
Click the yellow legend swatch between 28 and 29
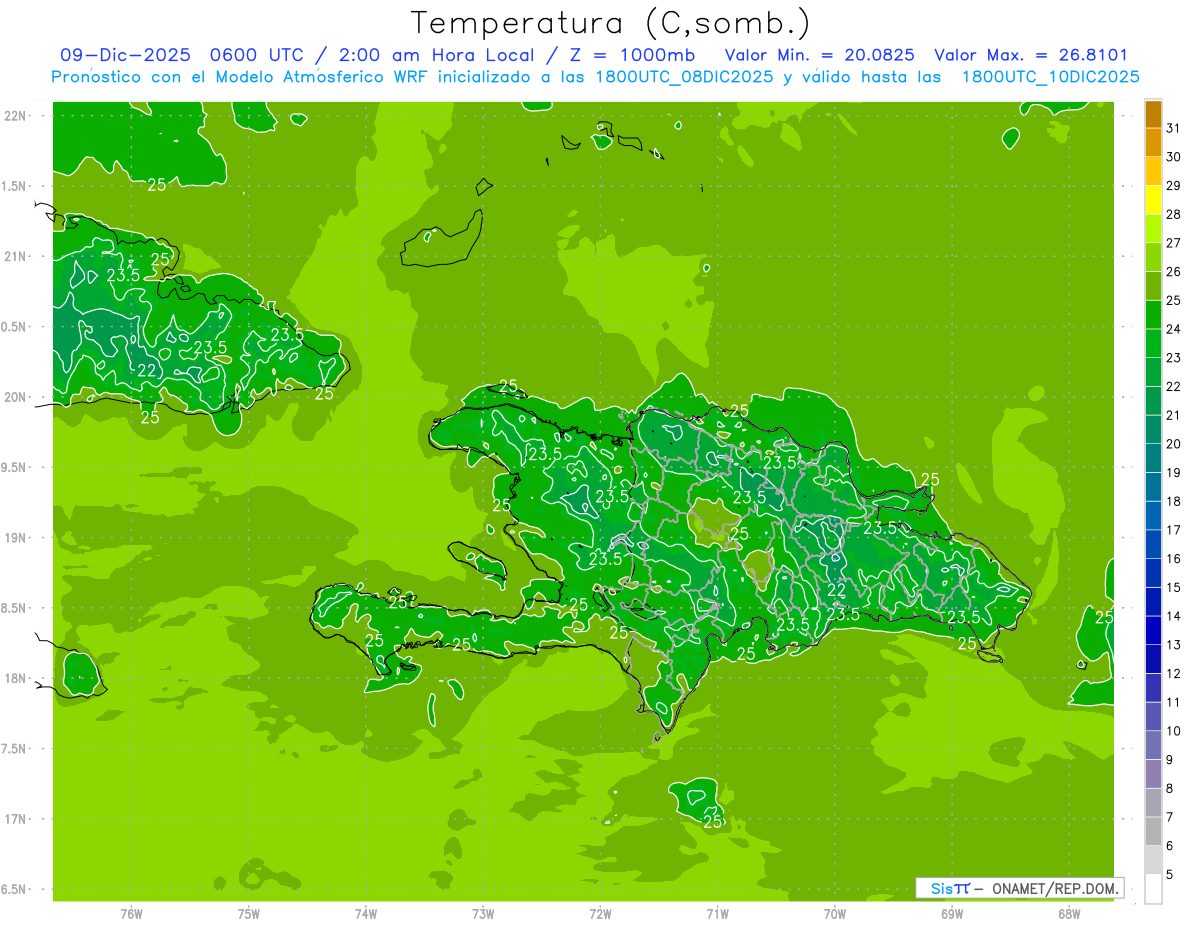click(1153, 200)
